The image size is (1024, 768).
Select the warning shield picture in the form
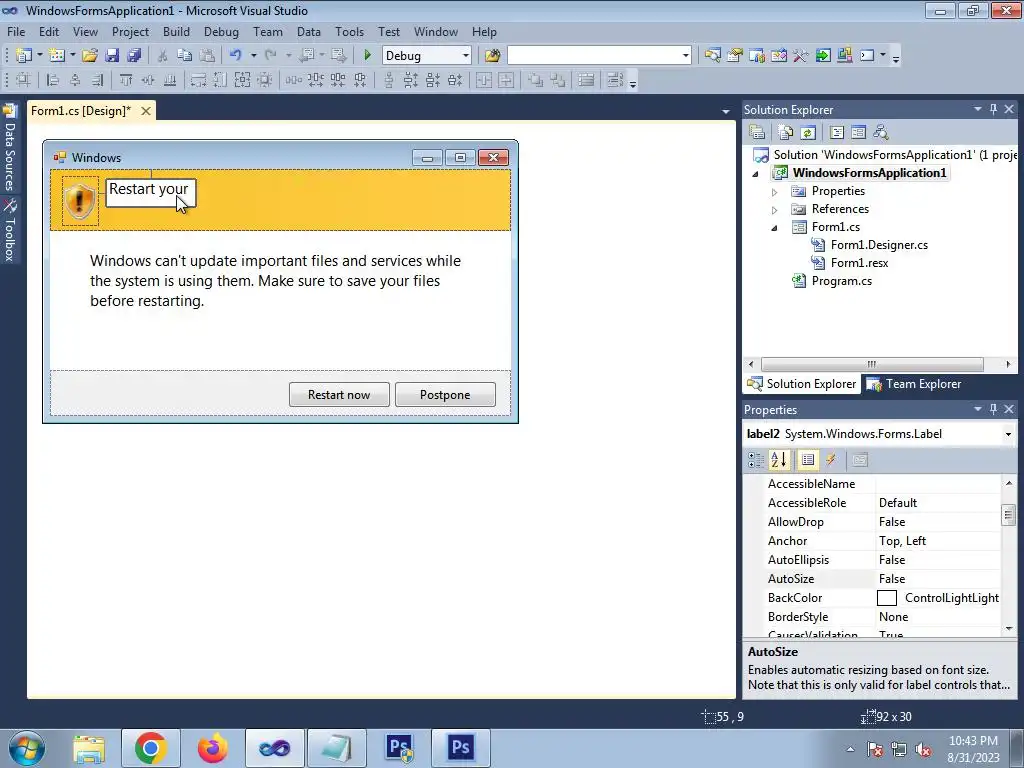(80, 201)
